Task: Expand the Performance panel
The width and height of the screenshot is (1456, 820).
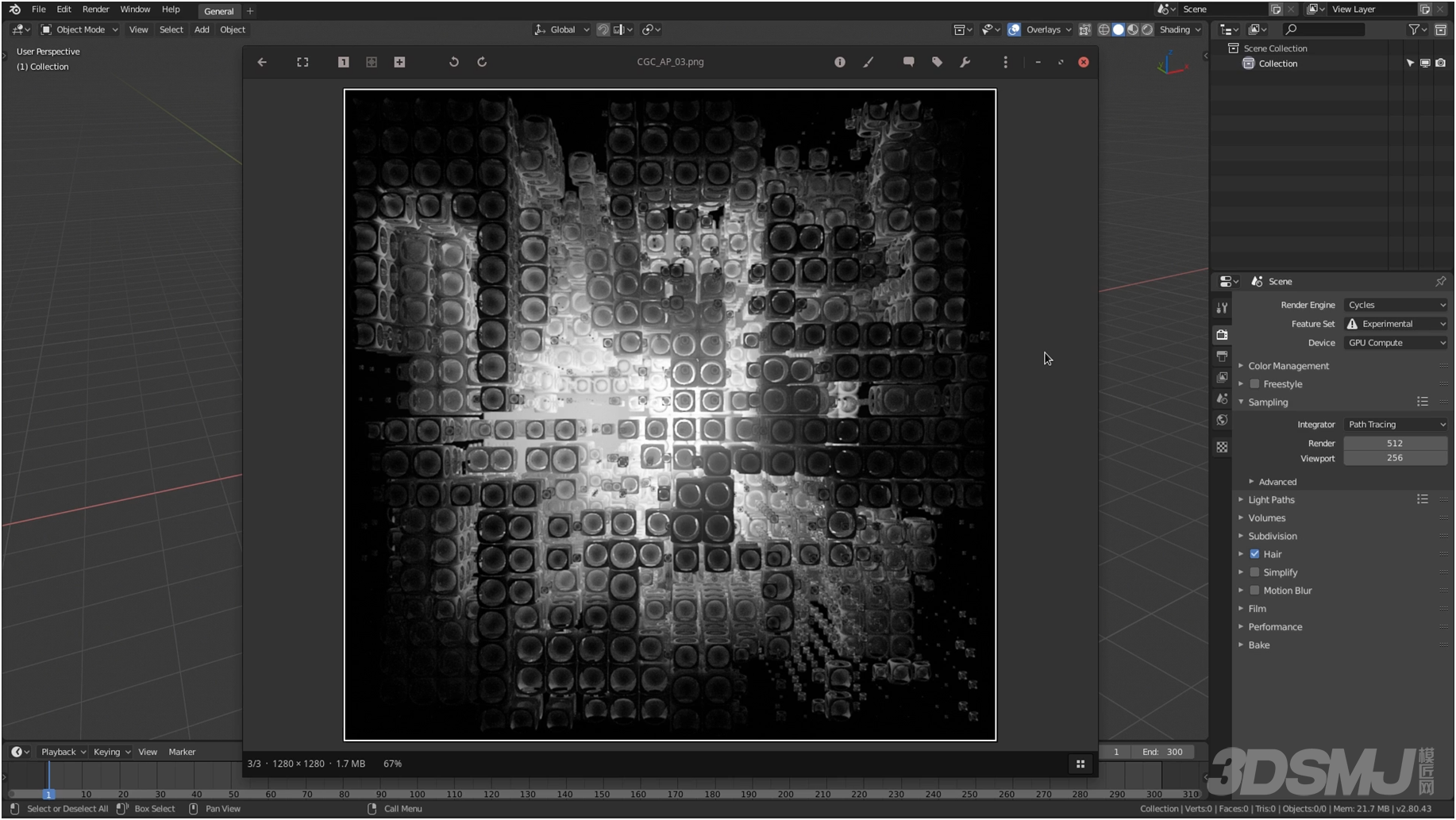Action: pyautogui.click(x=1274, y=627)
